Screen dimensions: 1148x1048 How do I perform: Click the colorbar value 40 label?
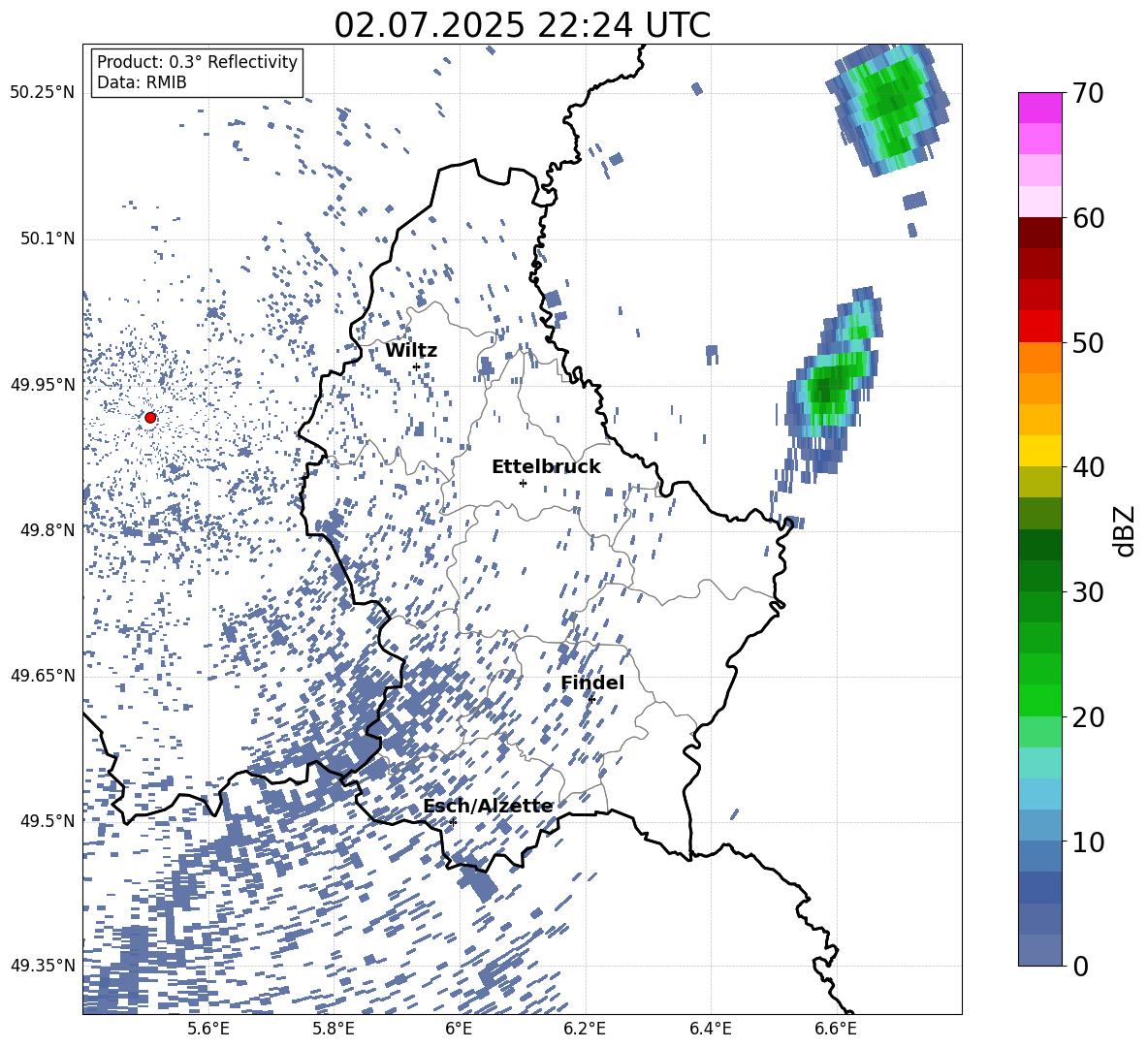click(1088, 467)
